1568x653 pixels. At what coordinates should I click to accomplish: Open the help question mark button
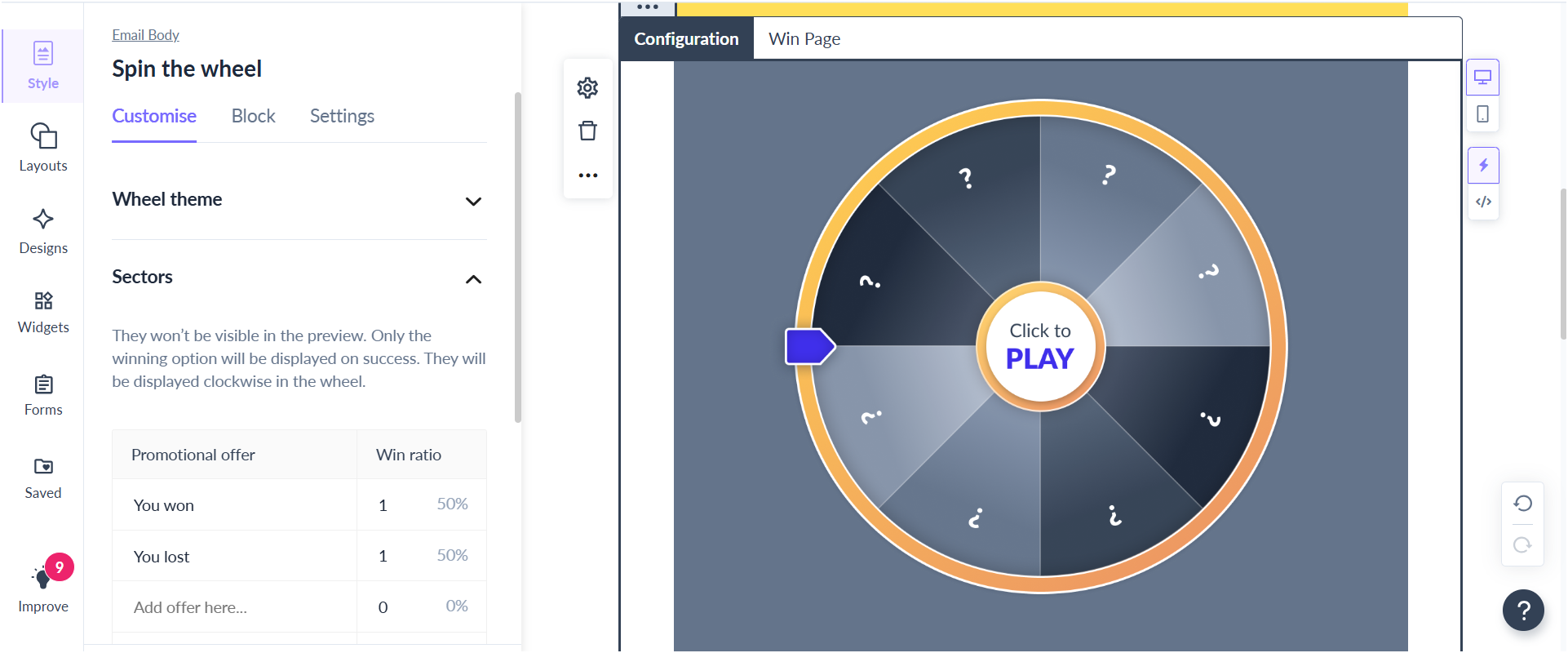[x=1523, y=610]
